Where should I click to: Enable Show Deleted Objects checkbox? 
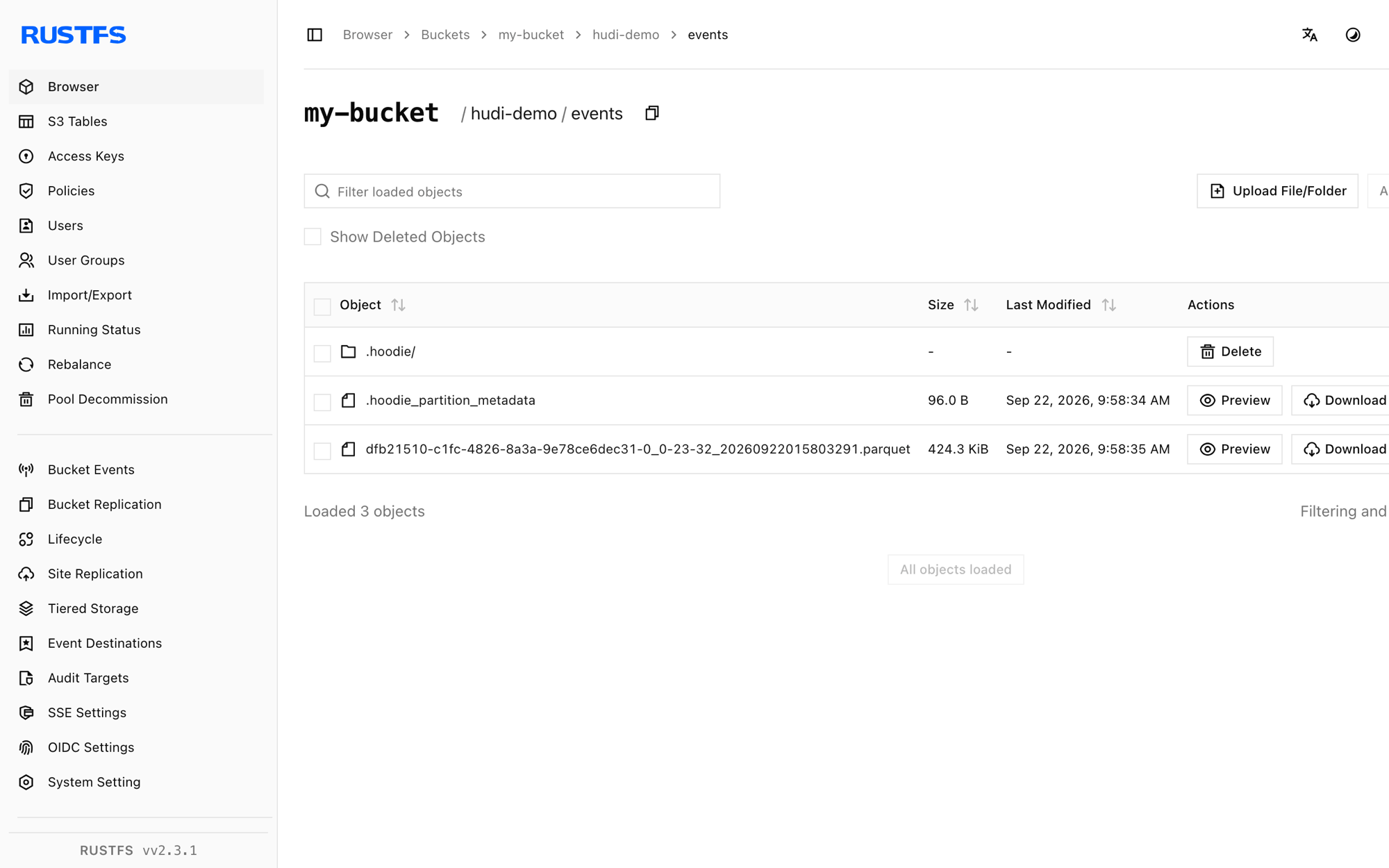point(313,237)
